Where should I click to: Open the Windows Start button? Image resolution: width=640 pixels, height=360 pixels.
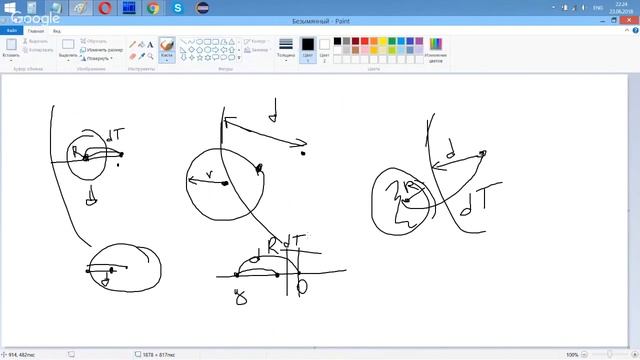[x=10, y=8]
